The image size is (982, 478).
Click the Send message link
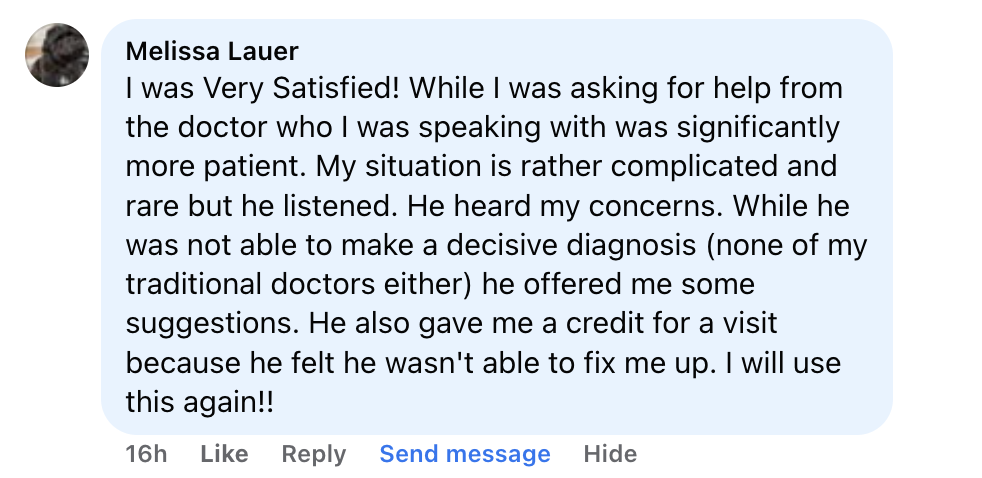tap(465, 454)
